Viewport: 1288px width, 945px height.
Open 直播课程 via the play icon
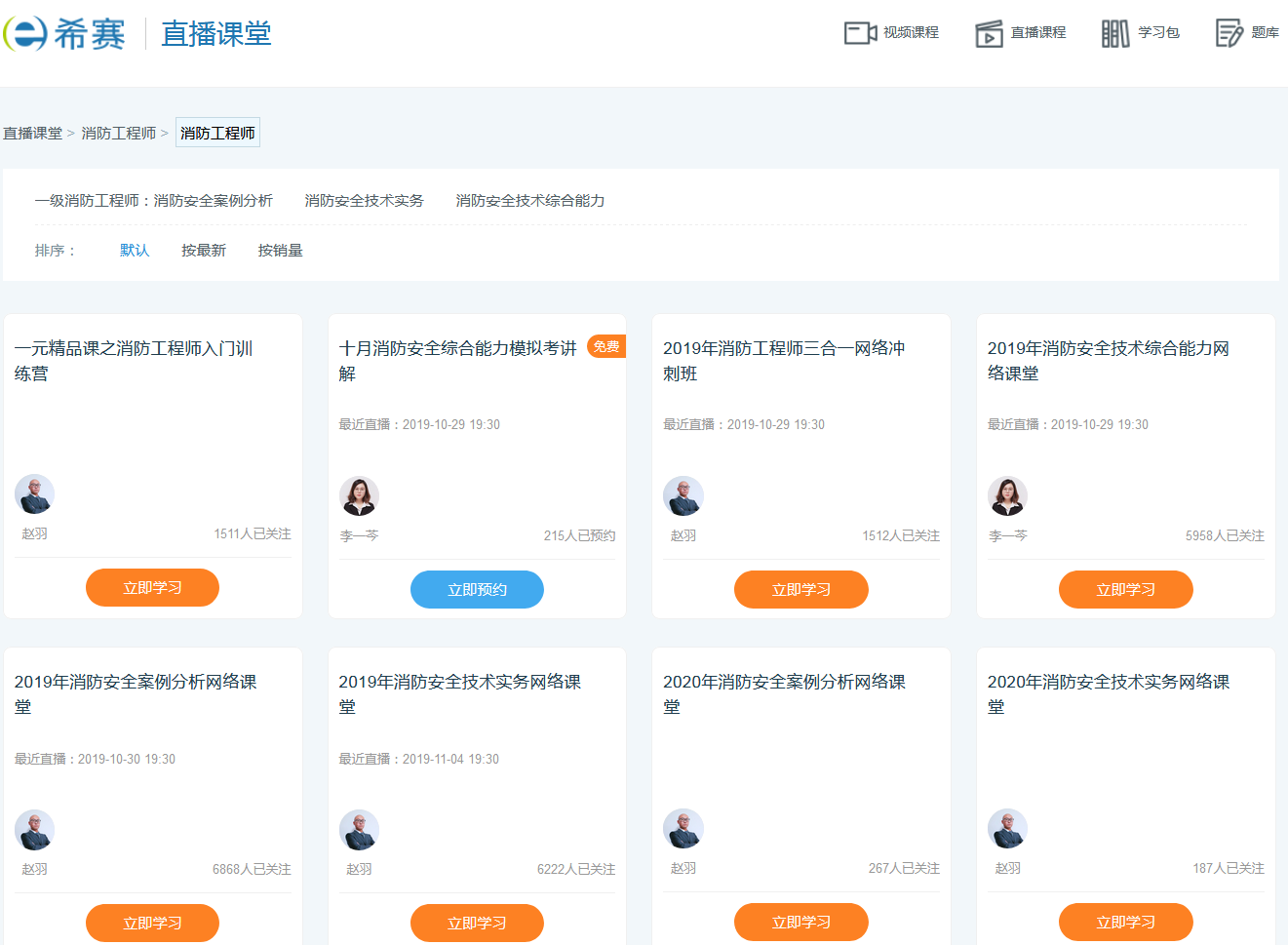(x=989, y=34)
